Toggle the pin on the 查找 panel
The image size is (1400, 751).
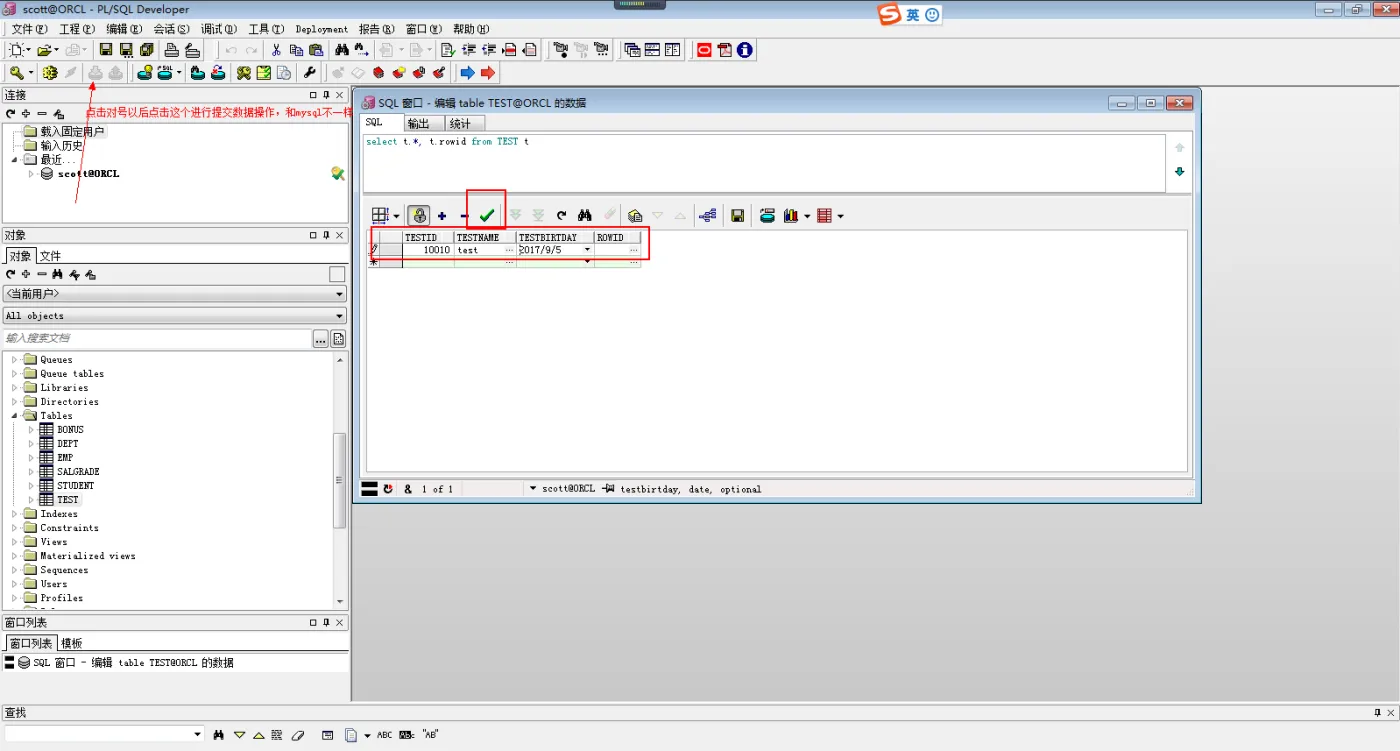1377,712
